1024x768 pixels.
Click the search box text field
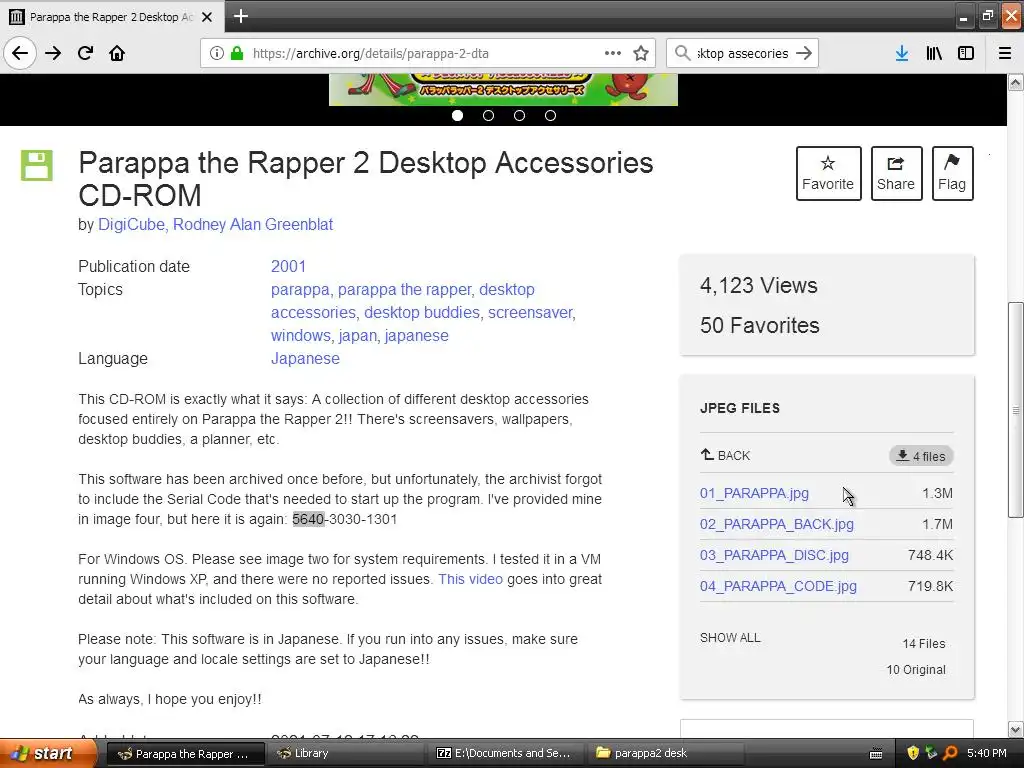point(743,53)
